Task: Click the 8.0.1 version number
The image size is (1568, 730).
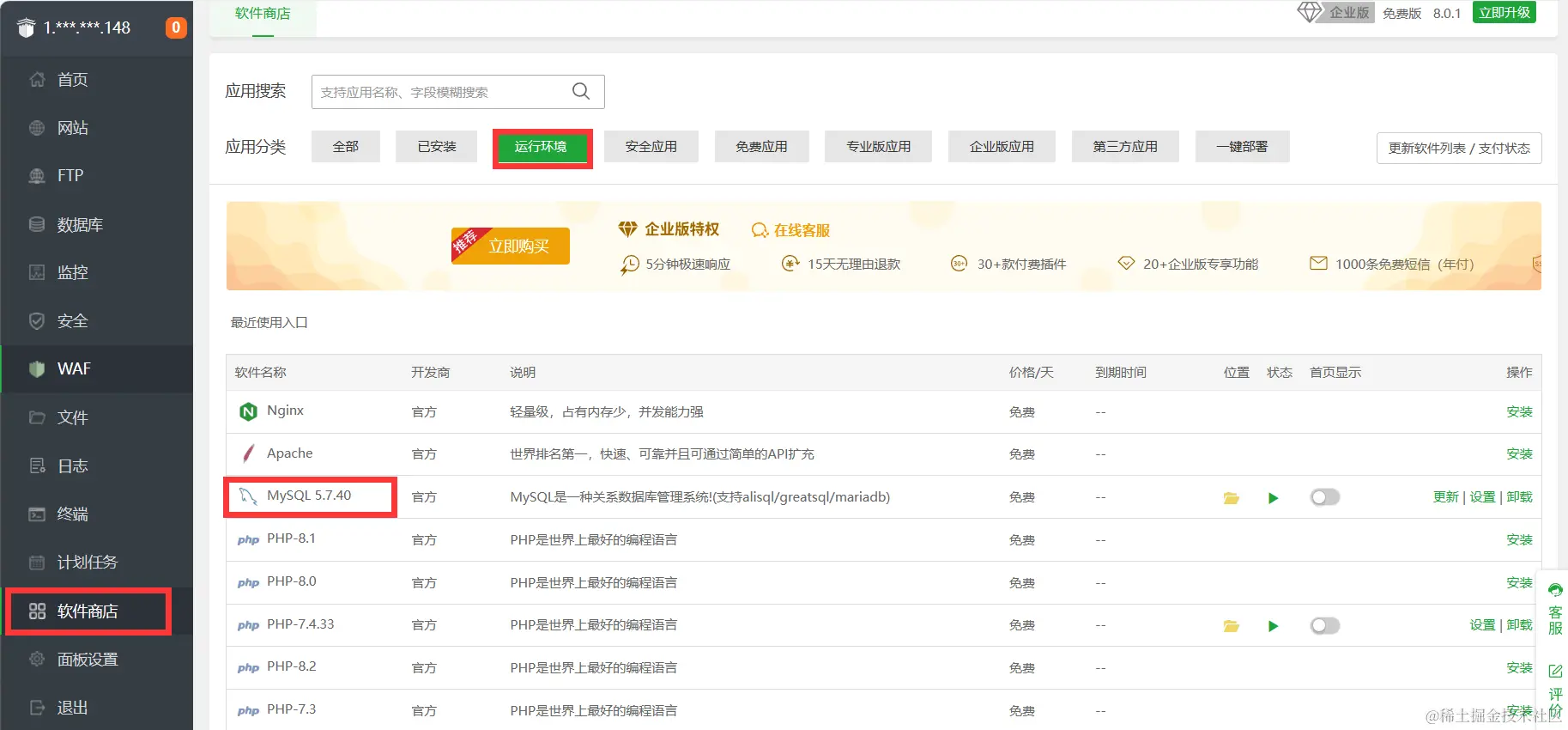Action: [1447, 14]
